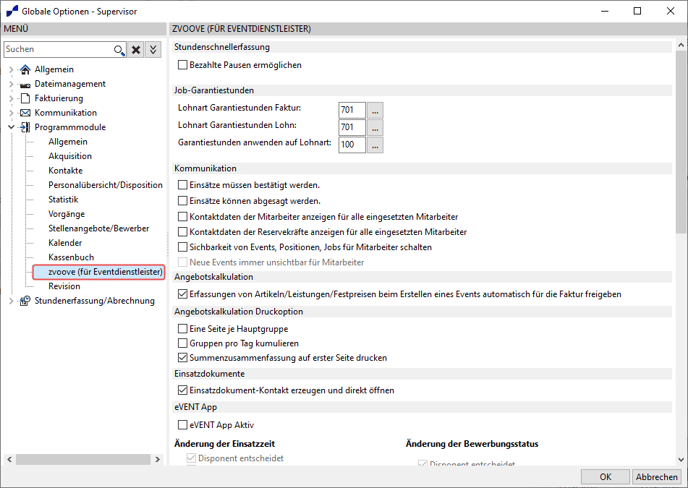Expand the Stundenerfassung/Abrechnung node
Image resolution: width=688 pixels, height=488 pixels.
11,301
